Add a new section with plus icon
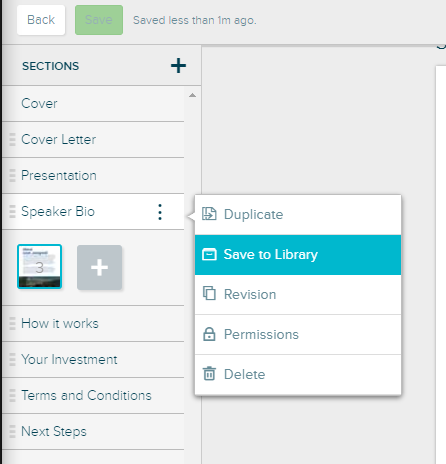The width and height of the screenshot is (446, 464). click(x=178, y=65)
